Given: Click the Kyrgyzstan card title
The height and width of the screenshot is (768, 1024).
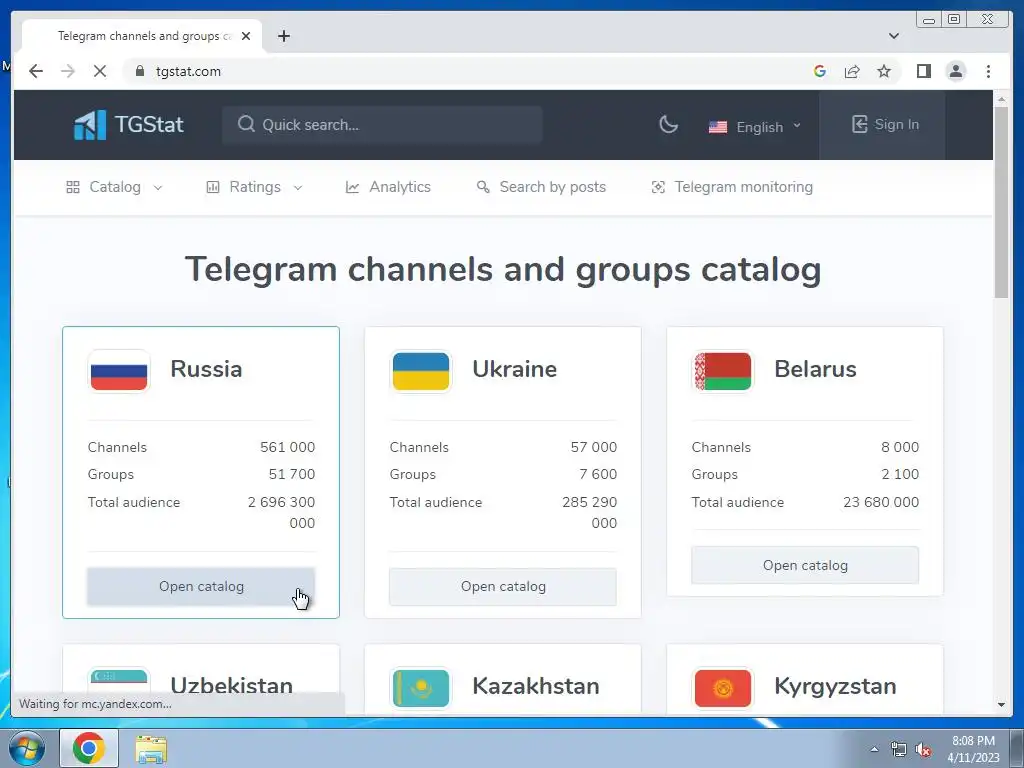Looking at the screenshot, I should pos(835,686).
